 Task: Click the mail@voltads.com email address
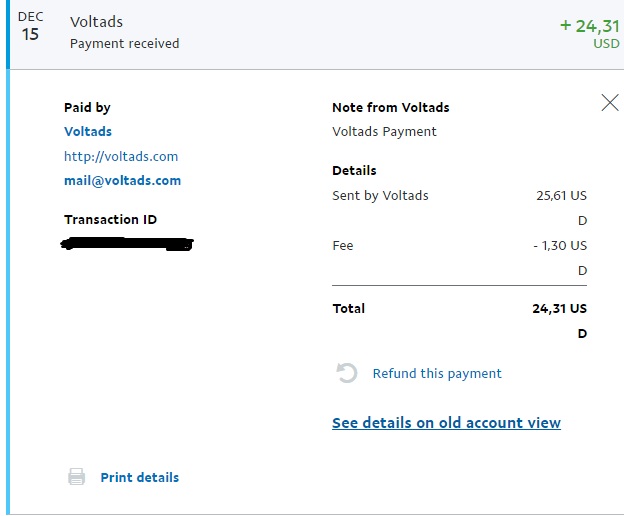pos(122,181)
